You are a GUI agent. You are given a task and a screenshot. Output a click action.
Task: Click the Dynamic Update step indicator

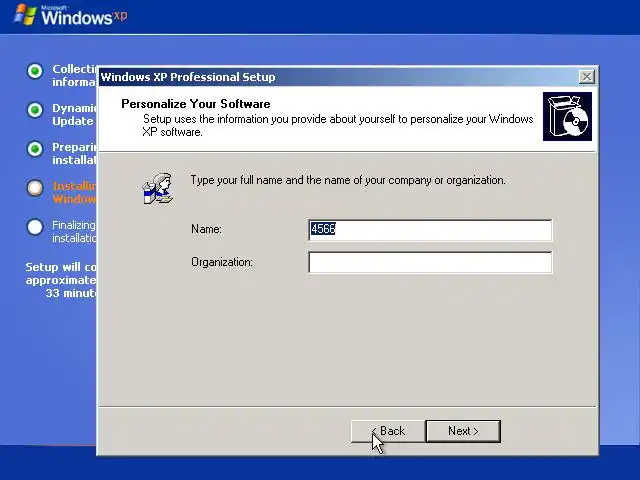click(35, 110)
